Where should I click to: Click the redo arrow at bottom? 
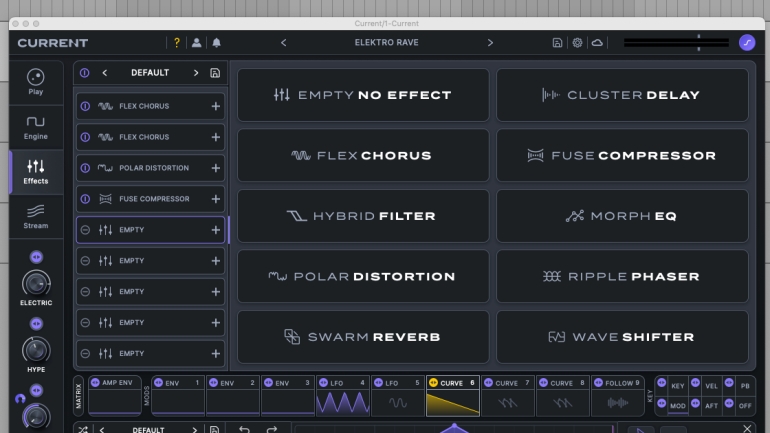click(272, 430)
